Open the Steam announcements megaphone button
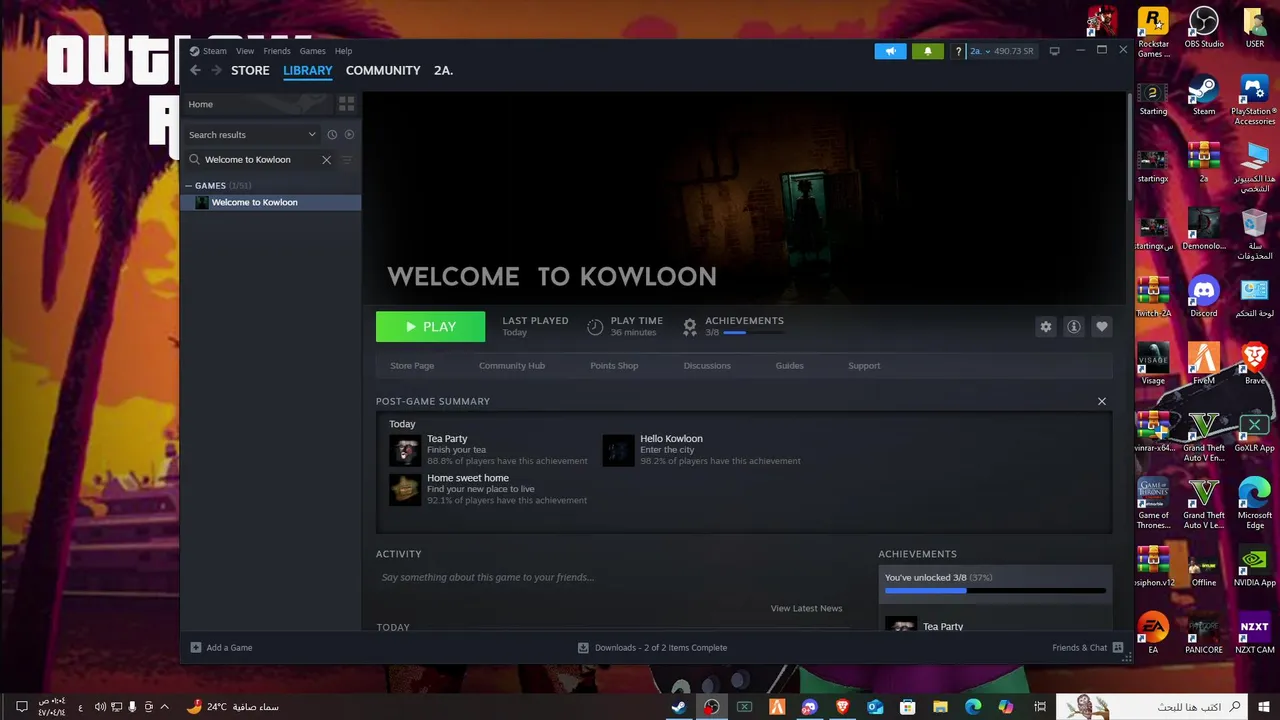This screenshot has width=1280, height=720. (x=890, y=51)
